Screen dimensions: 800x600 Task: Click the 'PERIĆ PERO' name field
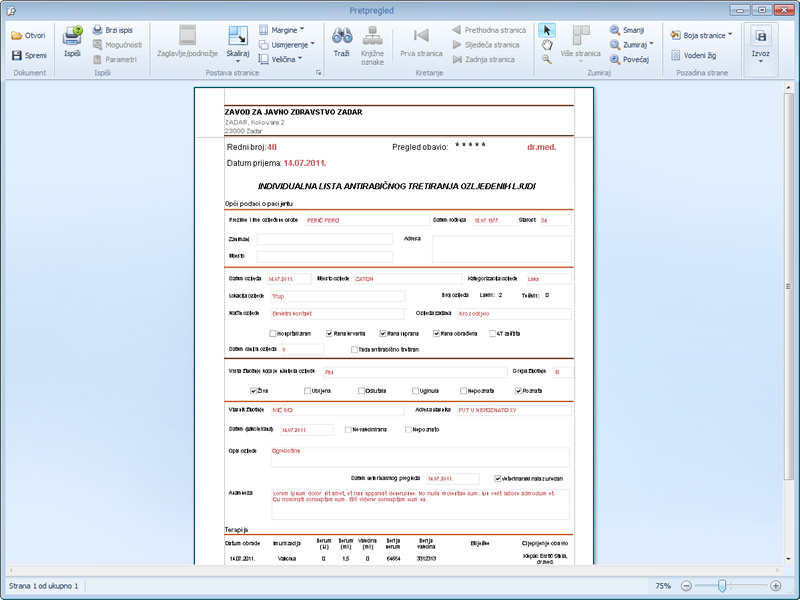[367, 220]
